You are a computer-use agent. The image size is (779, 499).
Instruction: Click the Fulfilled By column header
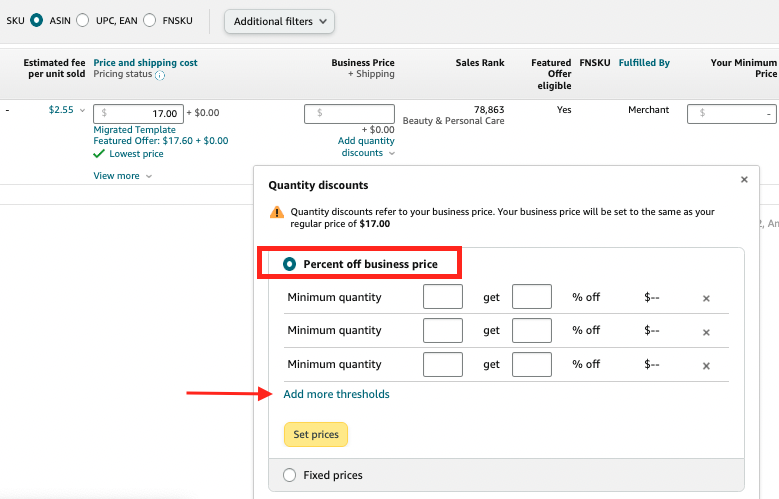(x=644, y=62)
